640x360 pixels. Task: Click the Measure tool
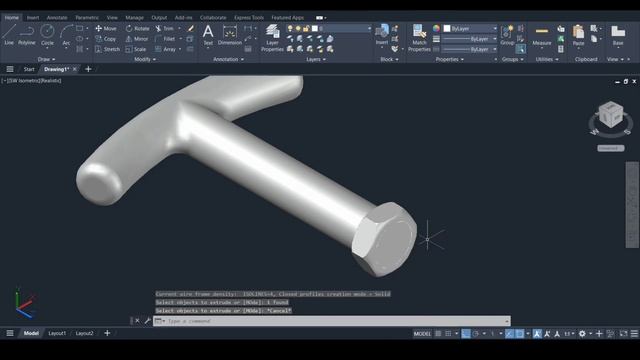(542, 35)
